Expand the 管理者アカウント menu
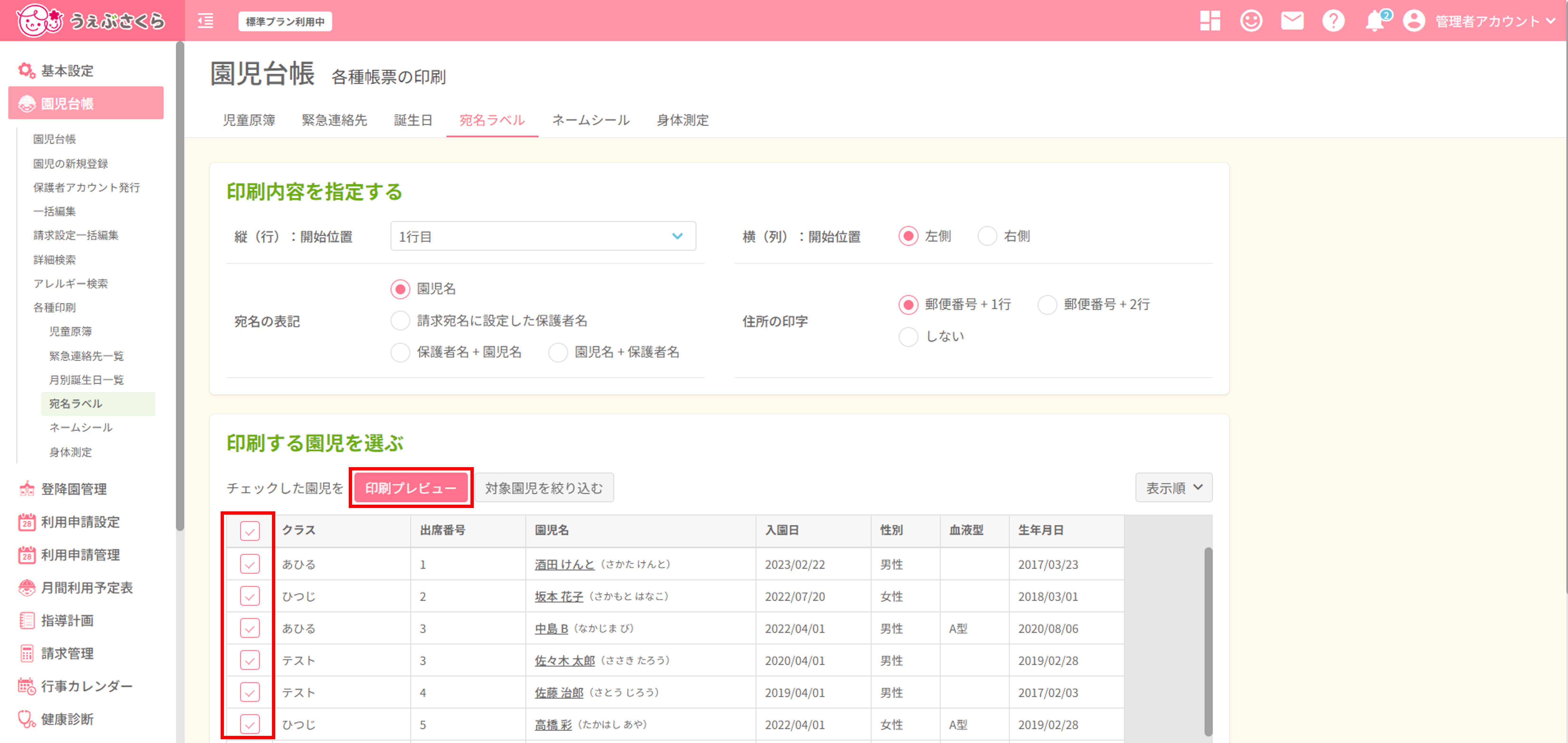Image resolution: width=1568 pixels, height=743 pixels. click(x=1495, y=21)
